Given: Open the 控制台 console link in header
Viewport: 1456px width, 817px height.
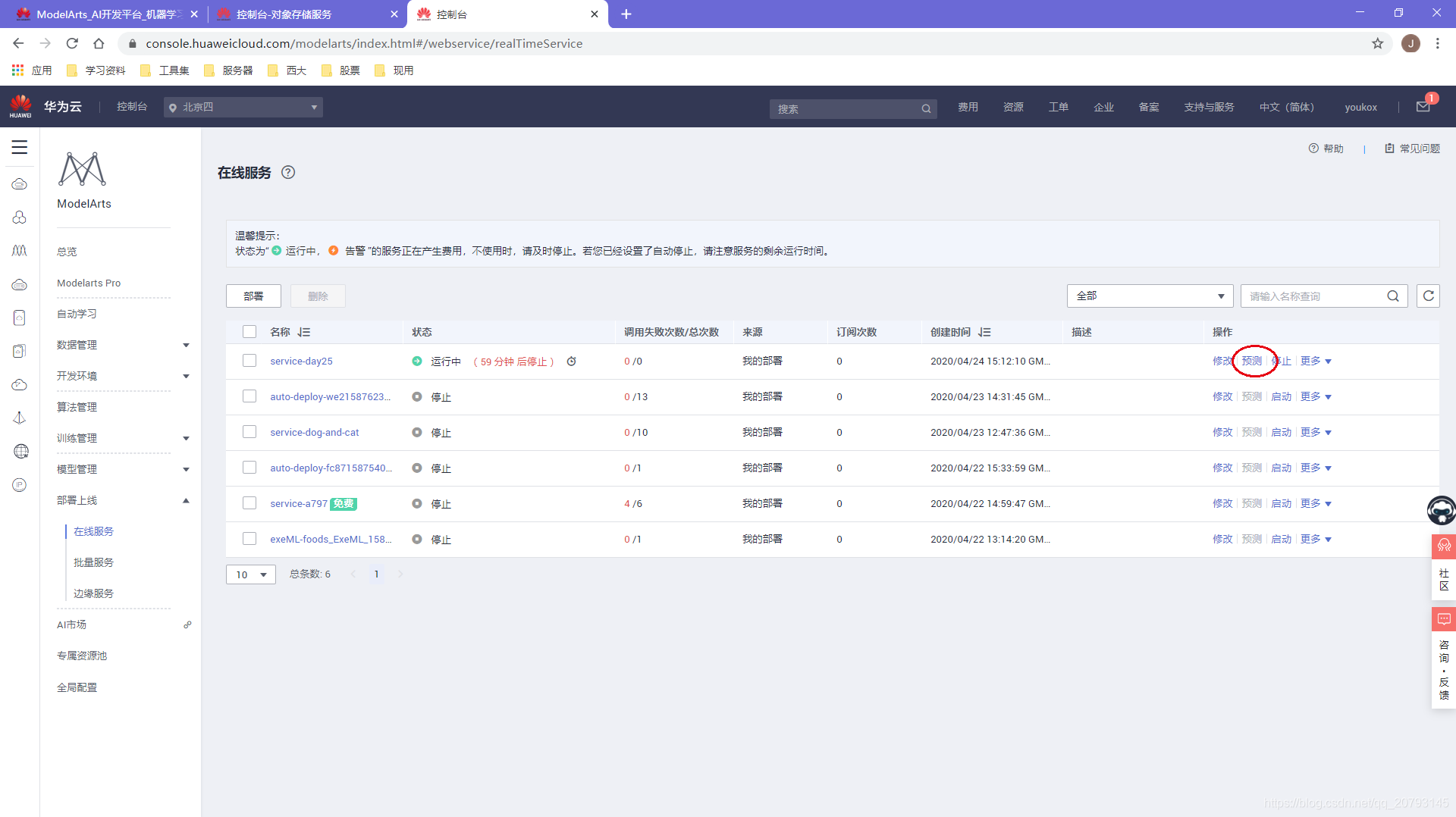Looking at the screenshot, I should [x=131, y=107].
